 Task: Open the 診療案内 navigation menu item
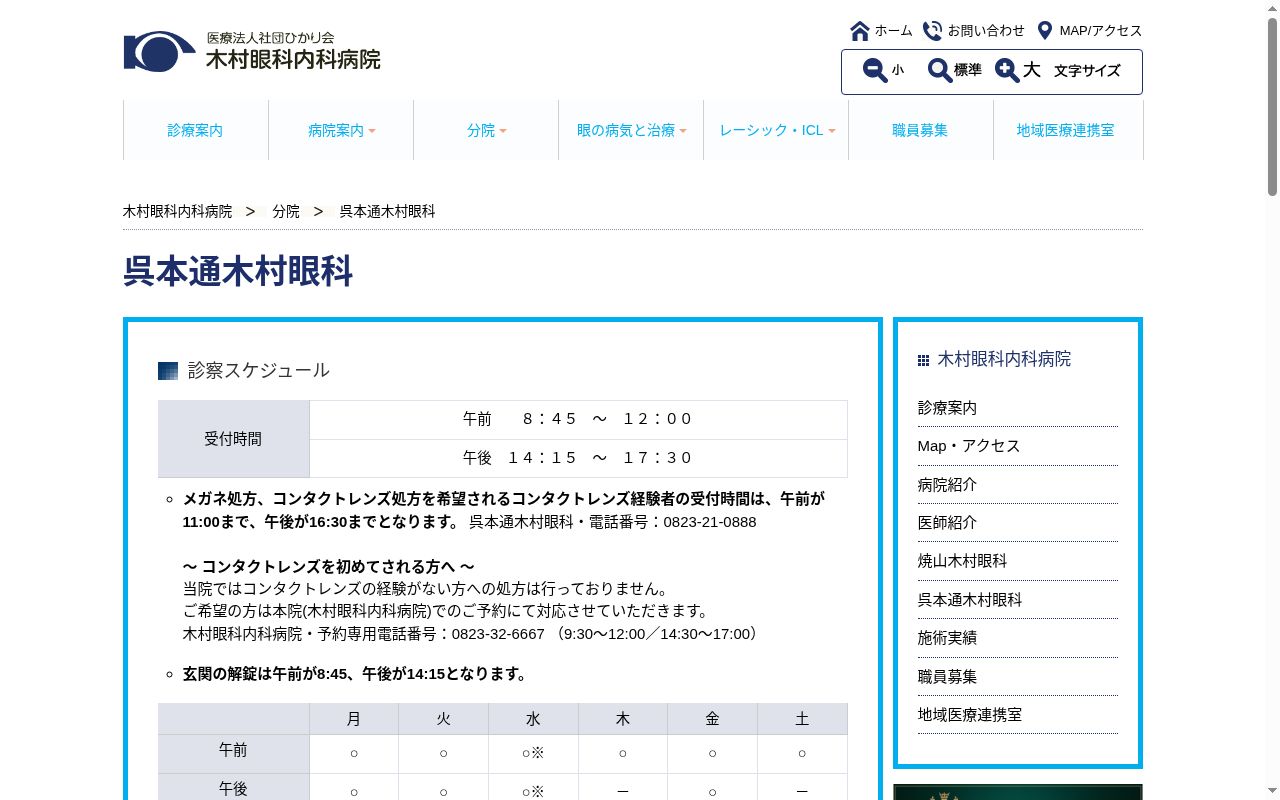[196, 130]
